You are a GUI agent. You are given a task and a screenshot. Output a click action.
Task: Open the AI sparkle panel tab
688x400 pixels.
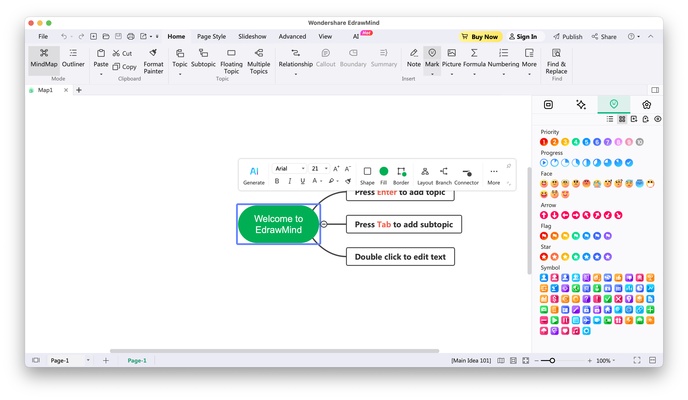pos(581,104)
